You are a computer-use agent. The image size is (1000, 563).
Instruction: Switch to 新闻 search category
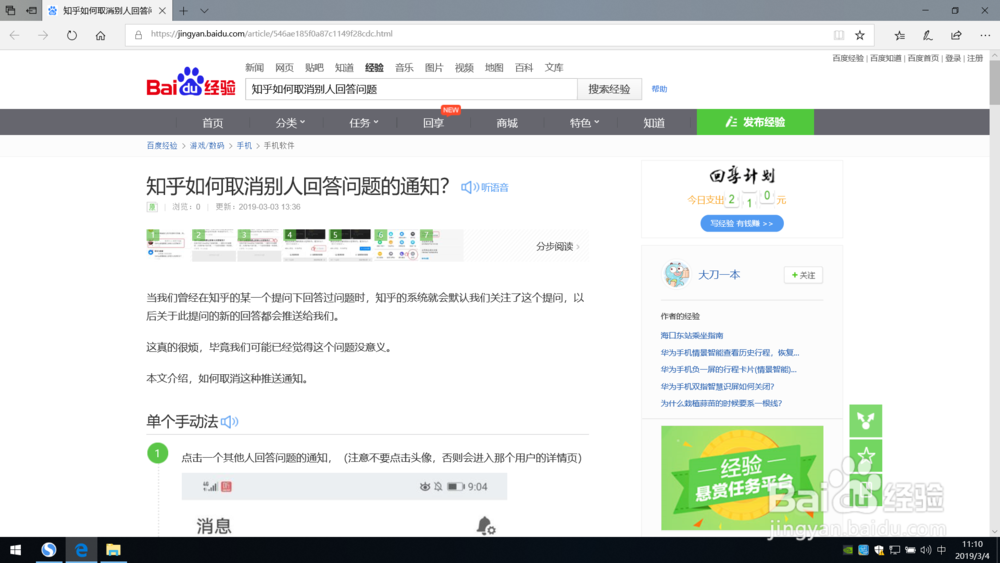[x=254, y=68]
